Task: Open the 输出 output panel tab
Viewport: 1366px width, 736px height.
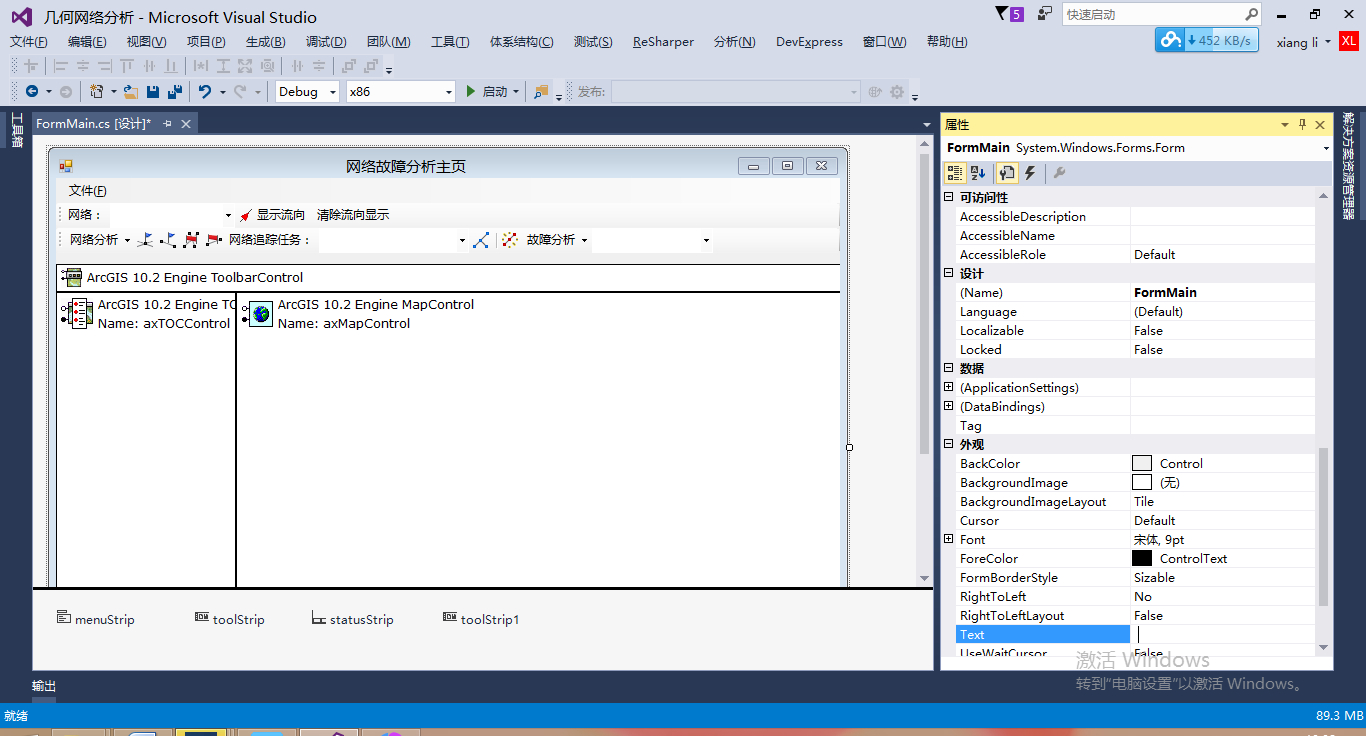Action: (x=44, y=686)
